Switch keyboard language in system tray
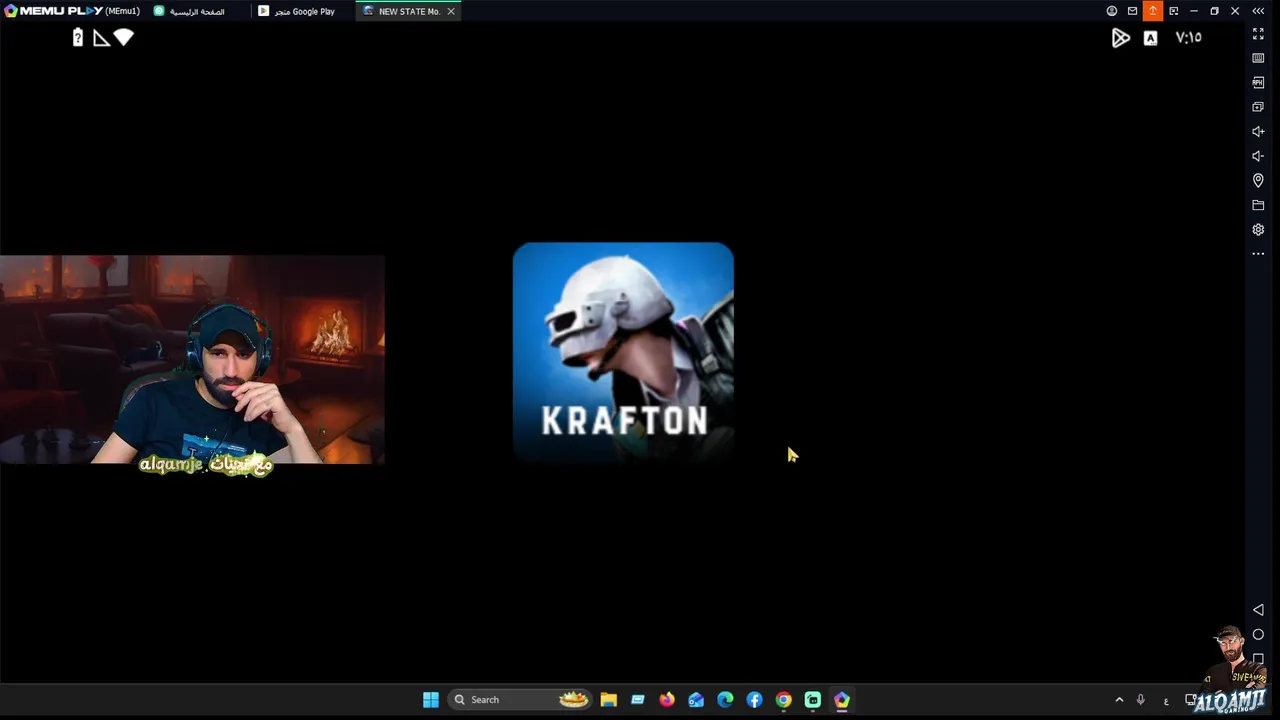This screenshot has height=720, width=1280. [x=1166, y=701]
